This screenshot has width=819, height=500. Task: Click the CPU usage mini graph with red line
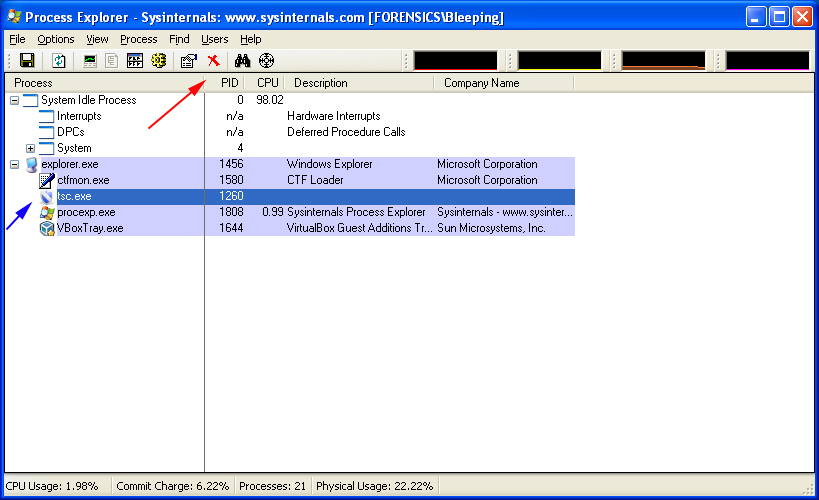tap(455, 61)
